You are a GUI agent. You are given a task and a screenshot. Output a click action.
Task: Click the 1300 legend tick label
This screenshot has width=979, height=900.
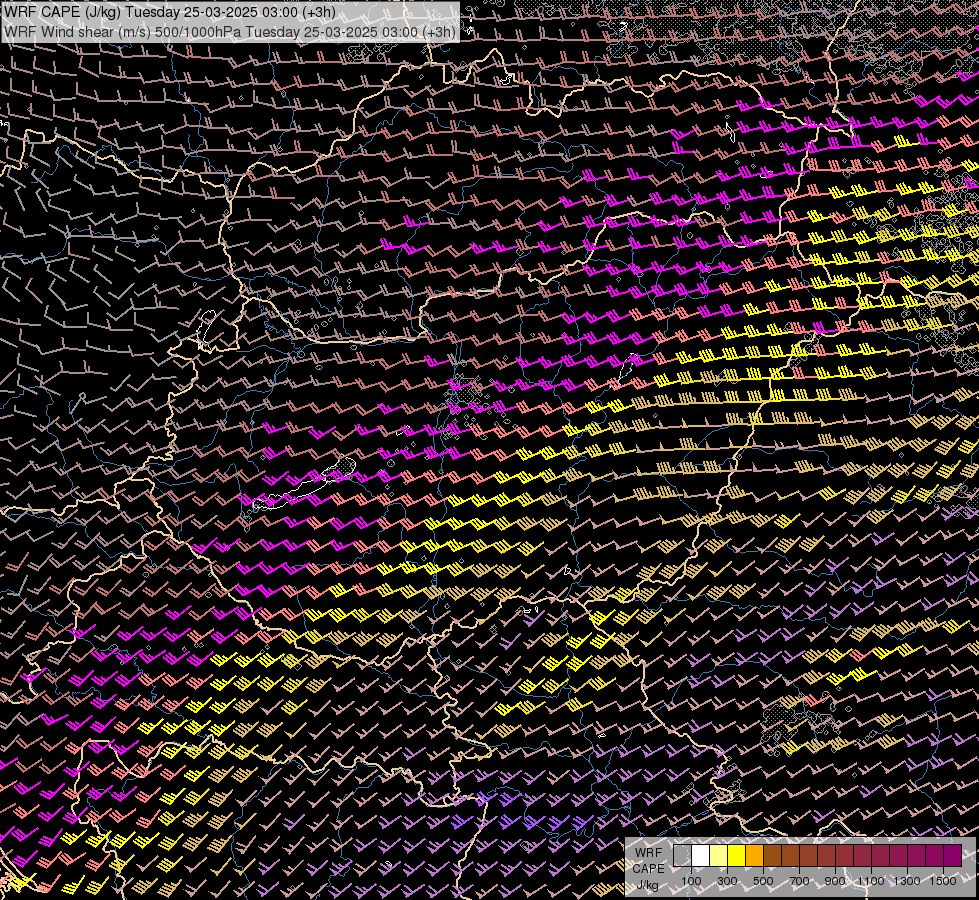point(907,881)
